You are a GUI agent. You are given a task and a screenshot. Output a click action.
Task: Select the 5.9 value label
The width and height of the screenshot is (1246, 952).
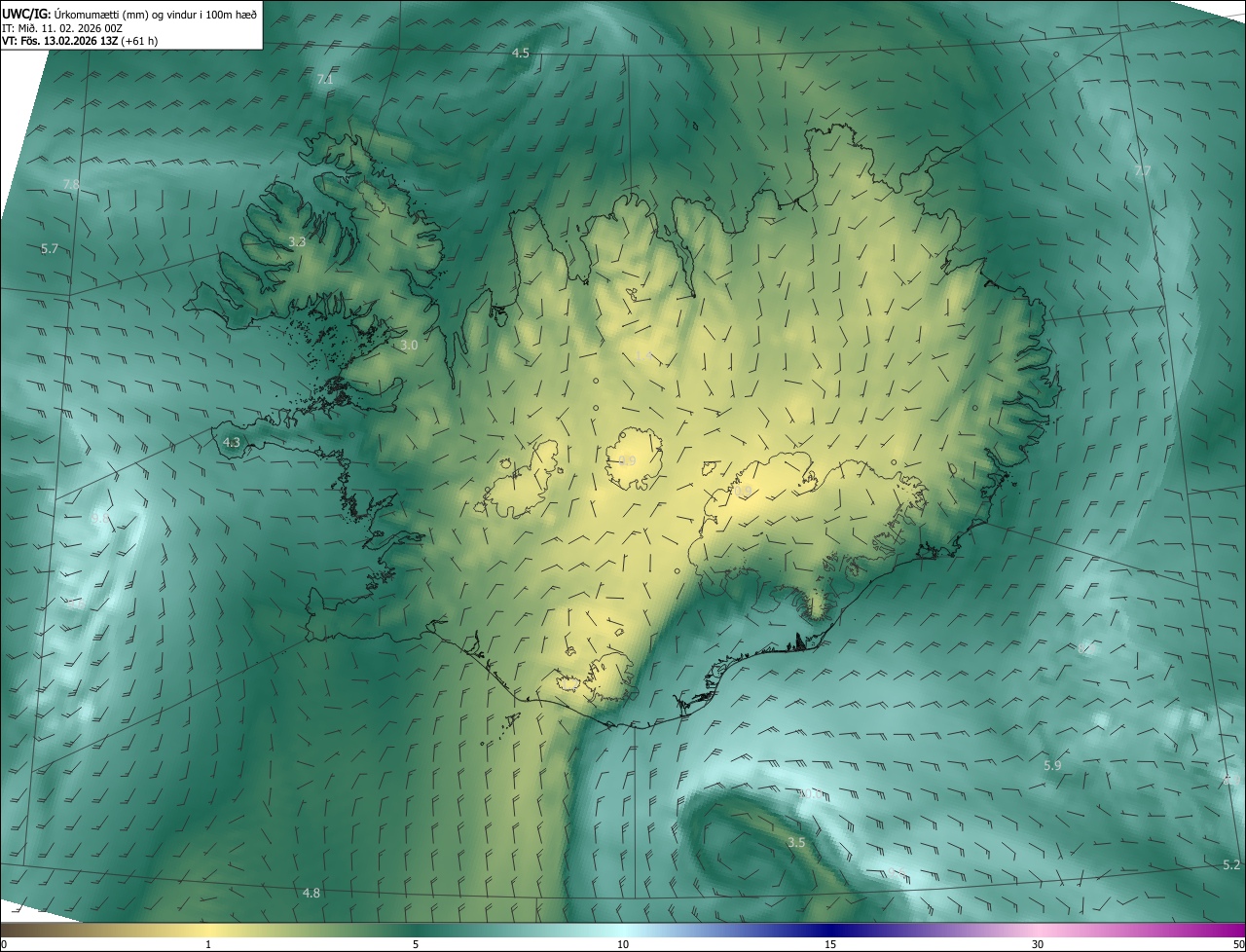click(x=1052, y=766)
